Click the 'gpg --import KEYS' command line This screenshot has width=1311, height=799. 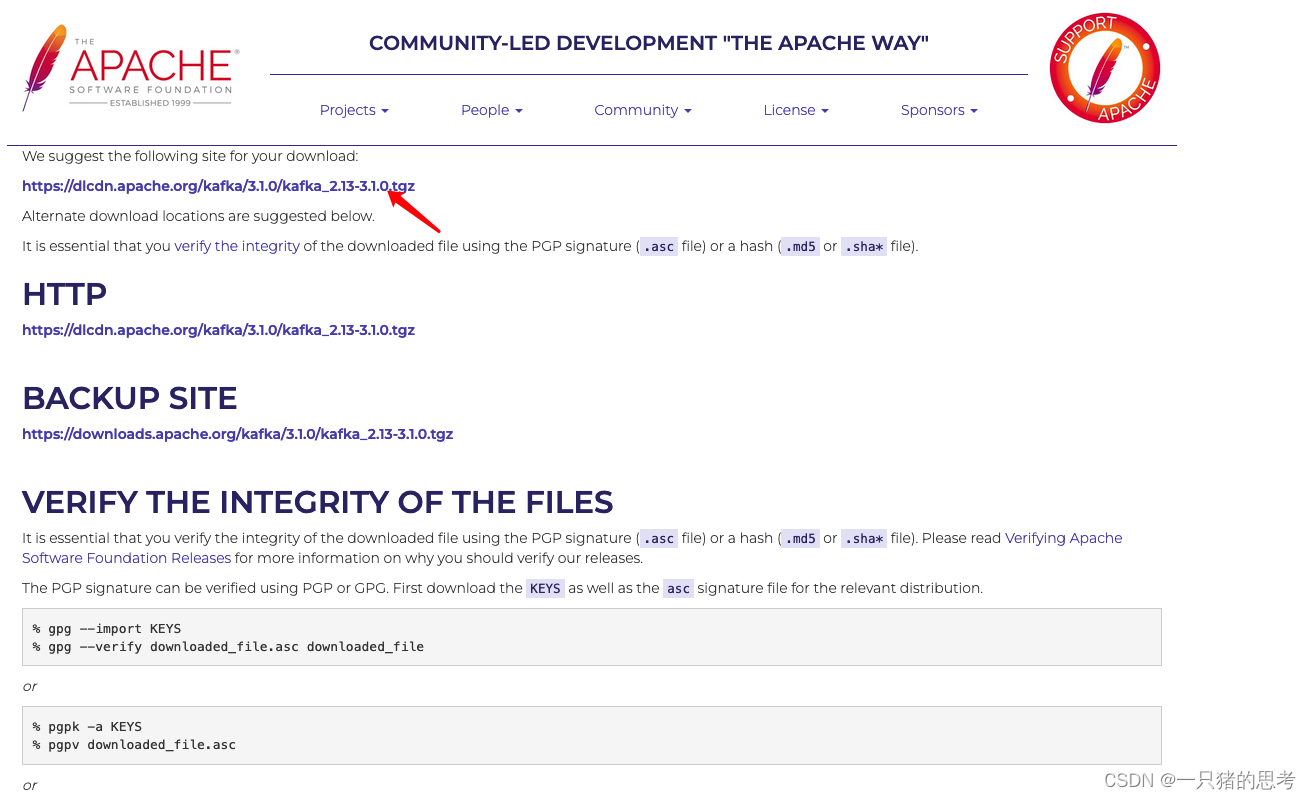point(107,629)
